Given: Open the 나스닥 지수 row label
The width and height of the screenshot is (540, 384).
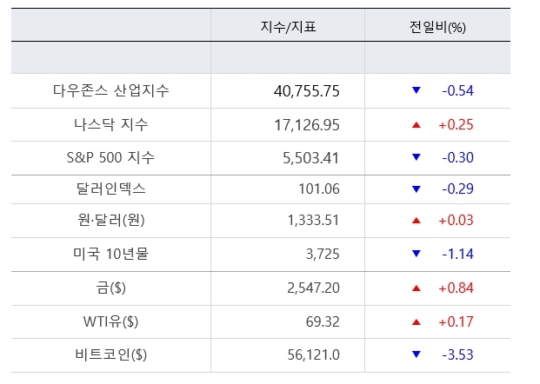Looking at the screenshot, I should [111, 124].
